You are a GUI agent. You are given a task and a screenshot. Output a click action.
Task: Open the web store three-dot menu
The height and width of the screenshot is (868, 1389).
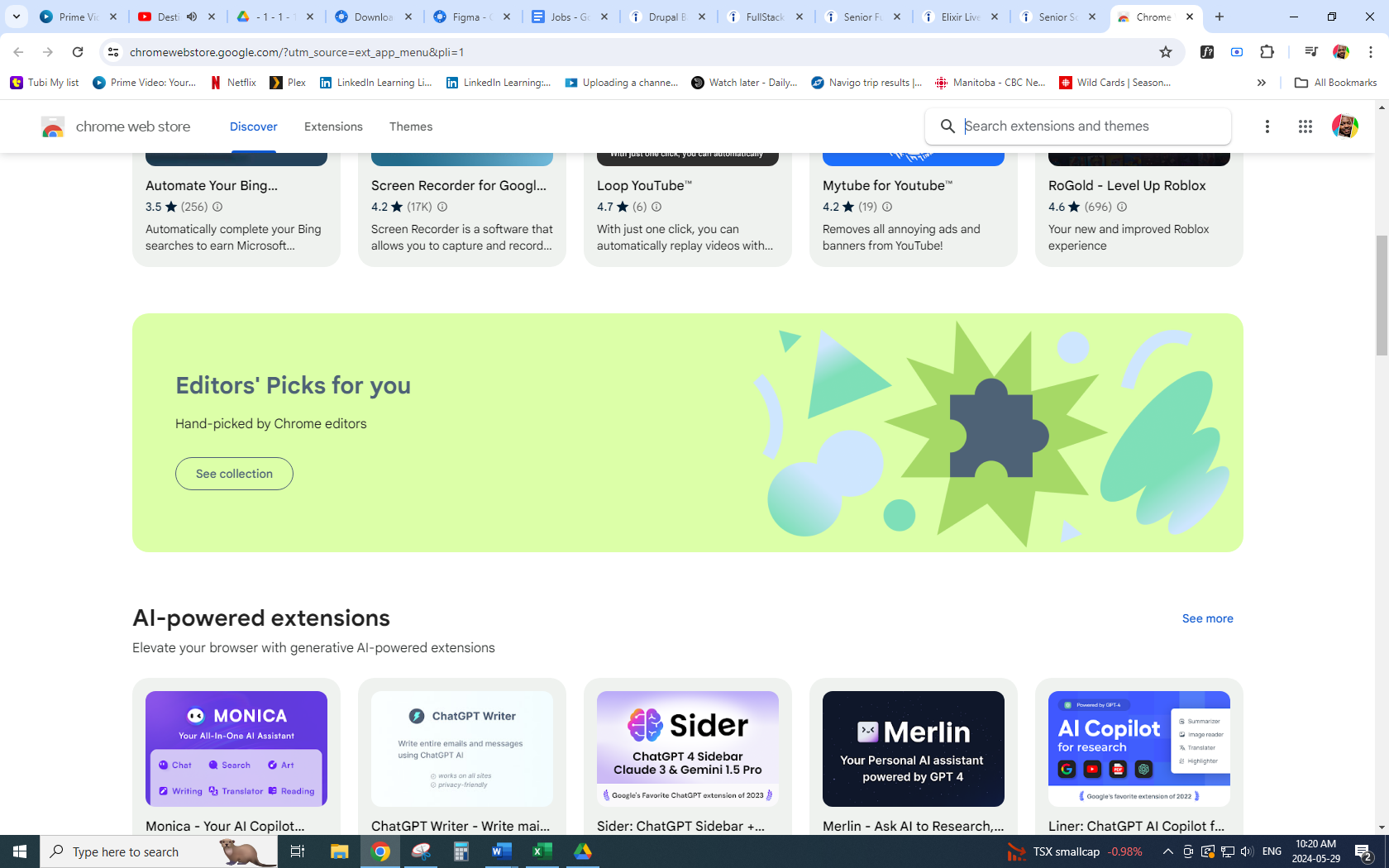(1267, 126)
